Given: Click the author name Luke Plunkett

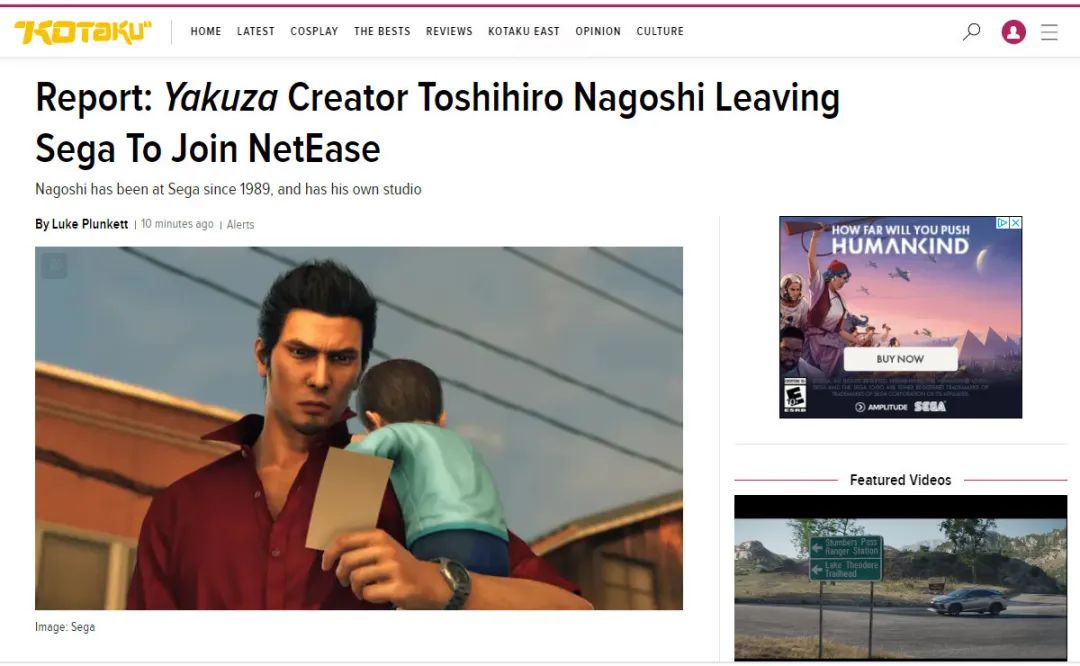Looking at the screenshot, I should [x=90, y=224].
